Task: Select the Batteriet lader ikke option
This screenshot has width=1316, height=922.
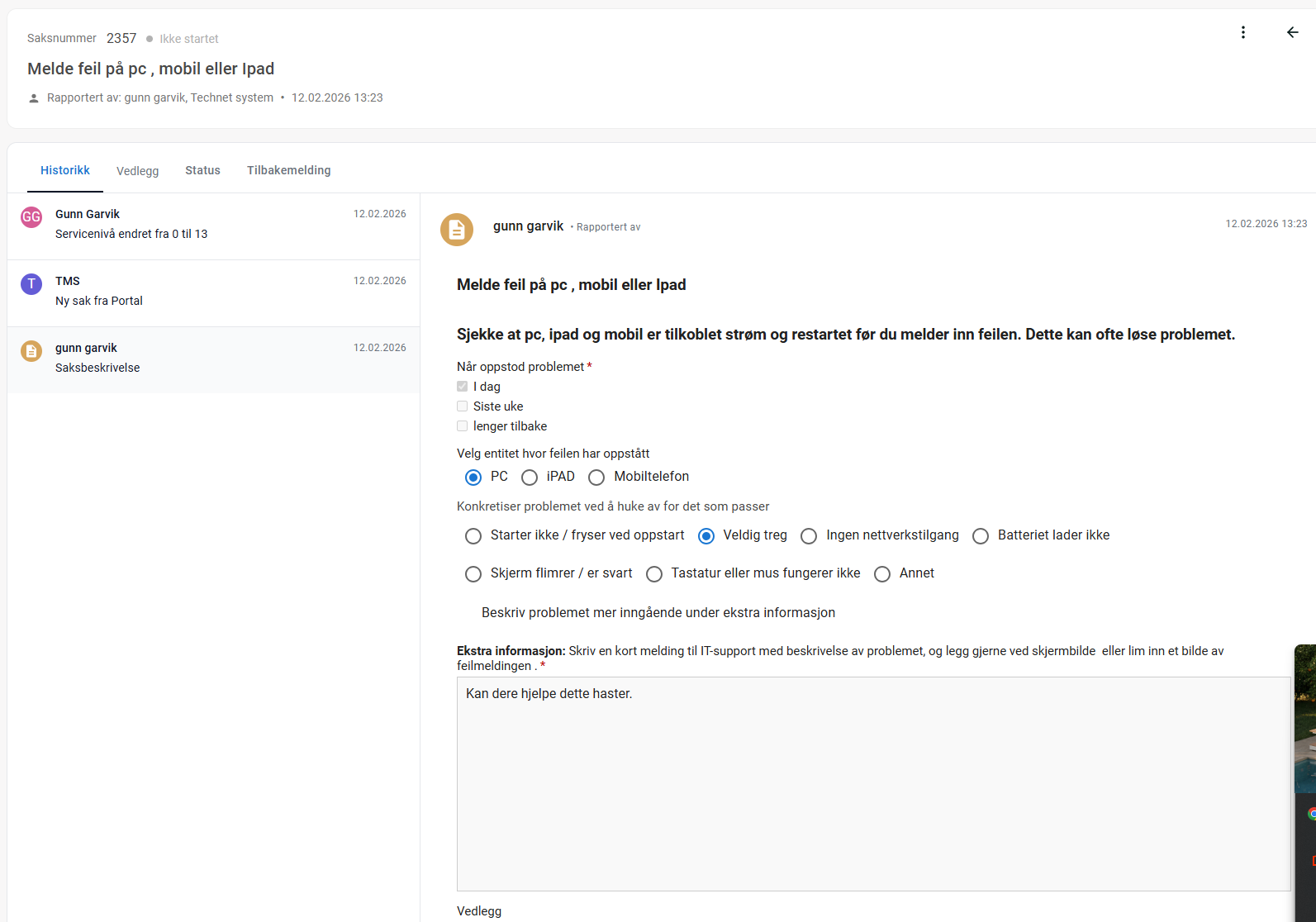Action: point(981,536)
